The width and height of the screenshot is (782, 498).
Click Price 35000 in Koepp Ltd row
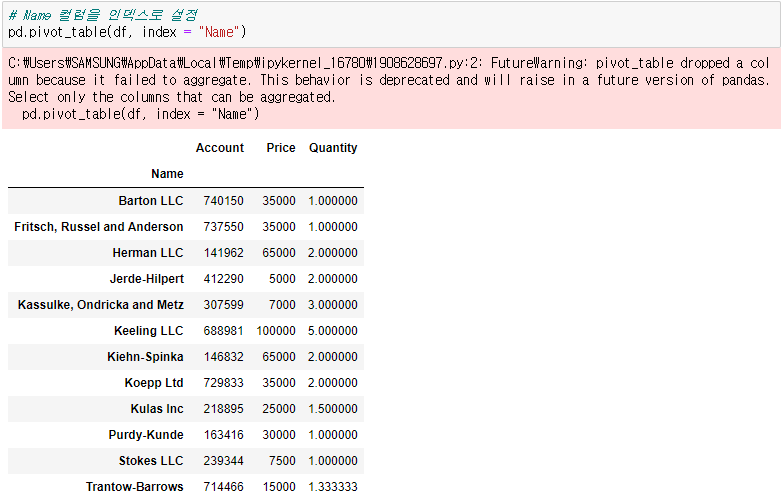(279, 383)
